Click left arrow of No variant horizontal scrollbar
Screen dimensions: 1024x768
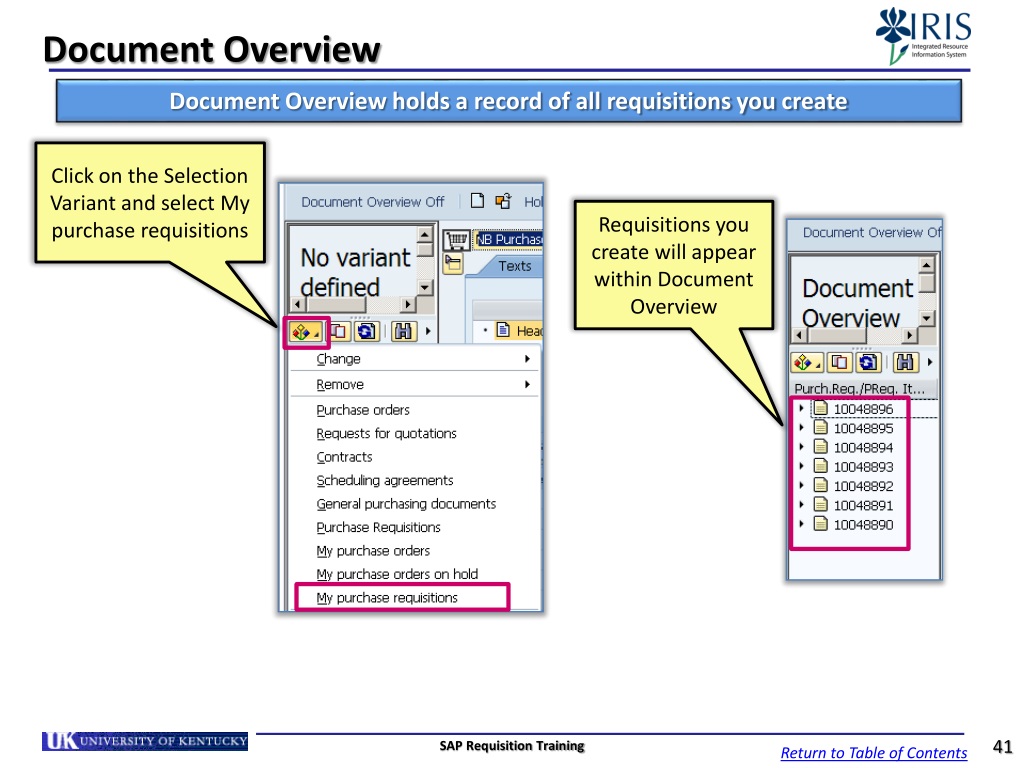[298, 304]
